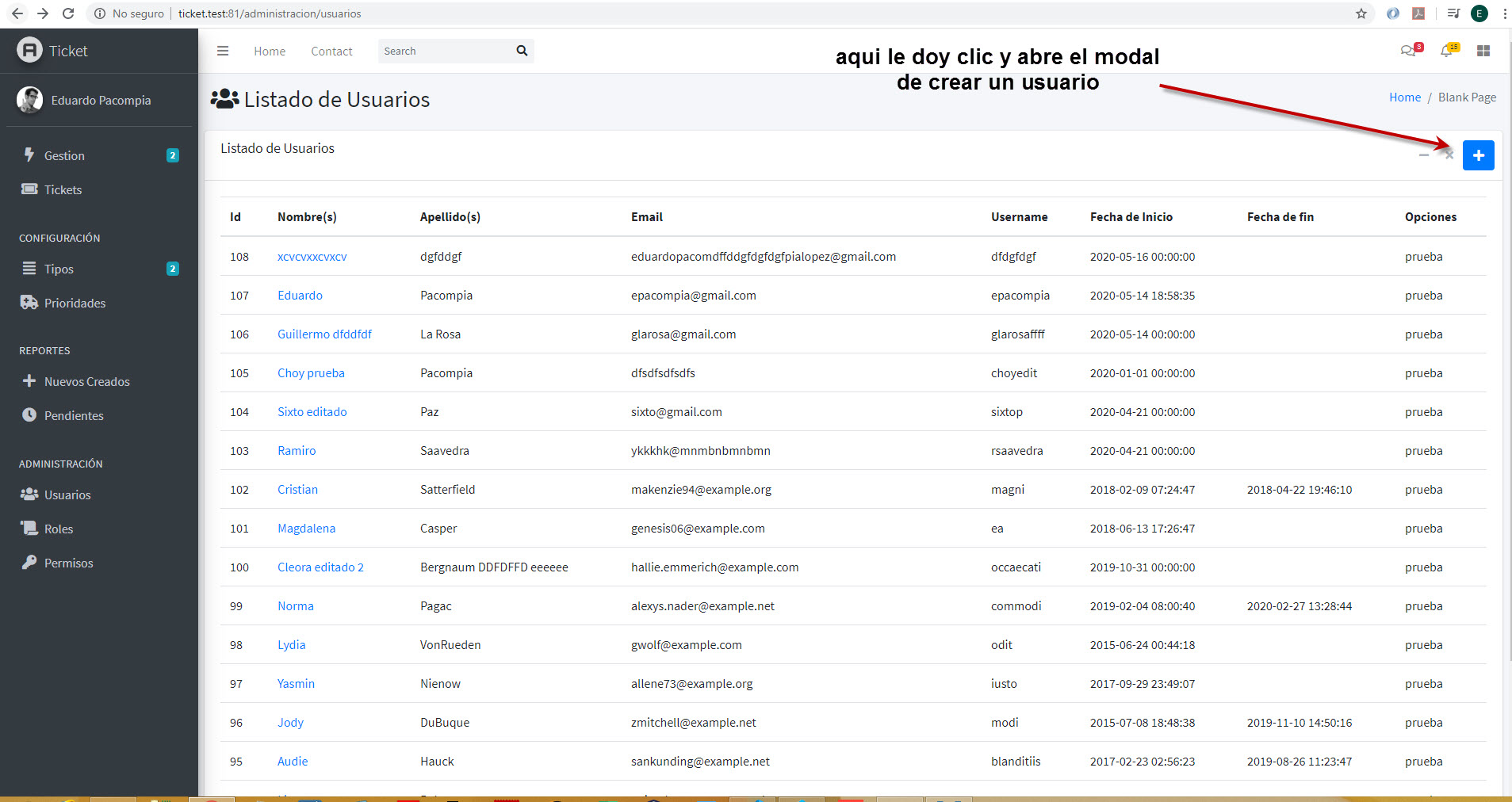Screen dimensions: 1512x802
Task: Click username rsaavedra cell
Action: coord(1016,451)
